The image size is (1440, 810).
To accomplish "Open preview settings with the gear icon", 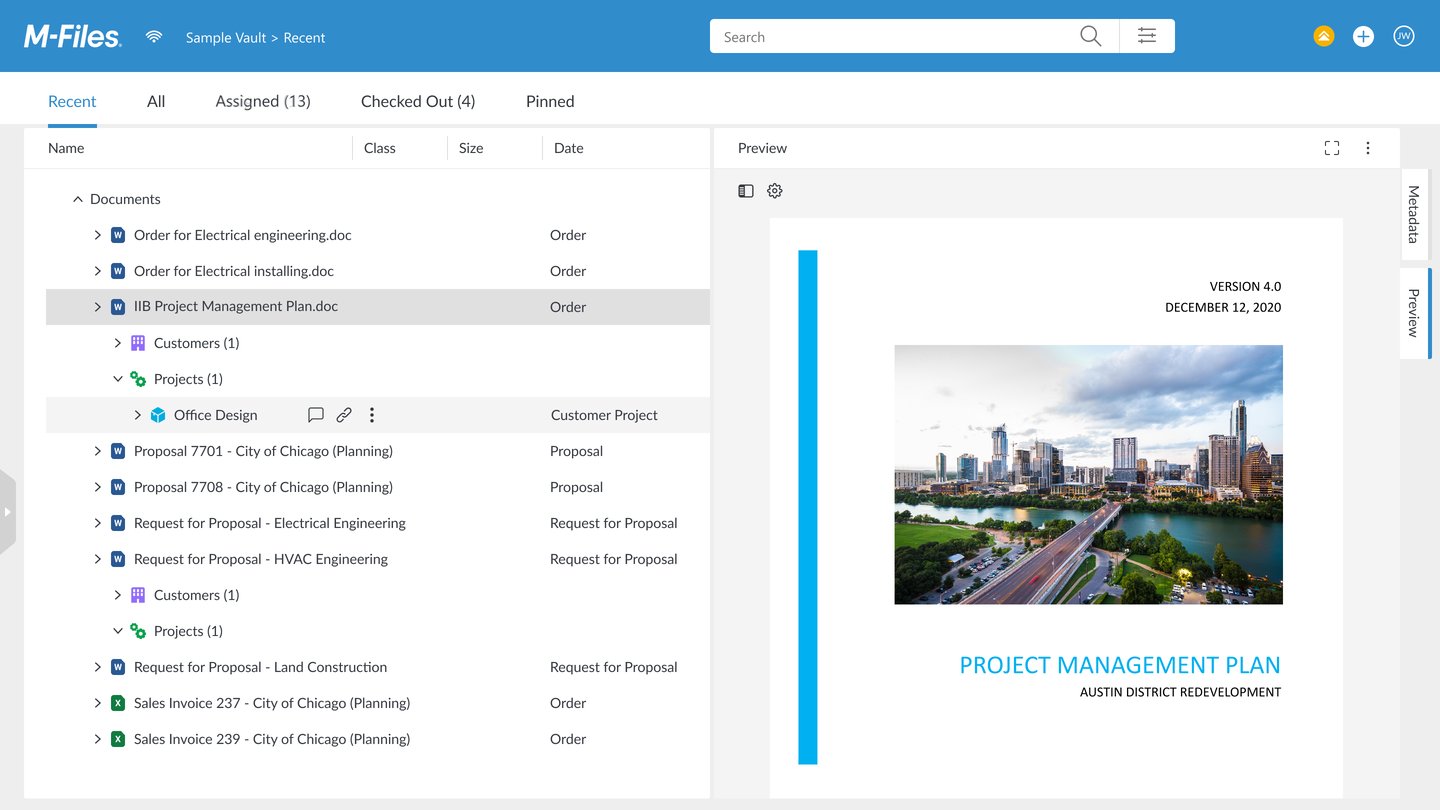I will click(x=774, y=190).
